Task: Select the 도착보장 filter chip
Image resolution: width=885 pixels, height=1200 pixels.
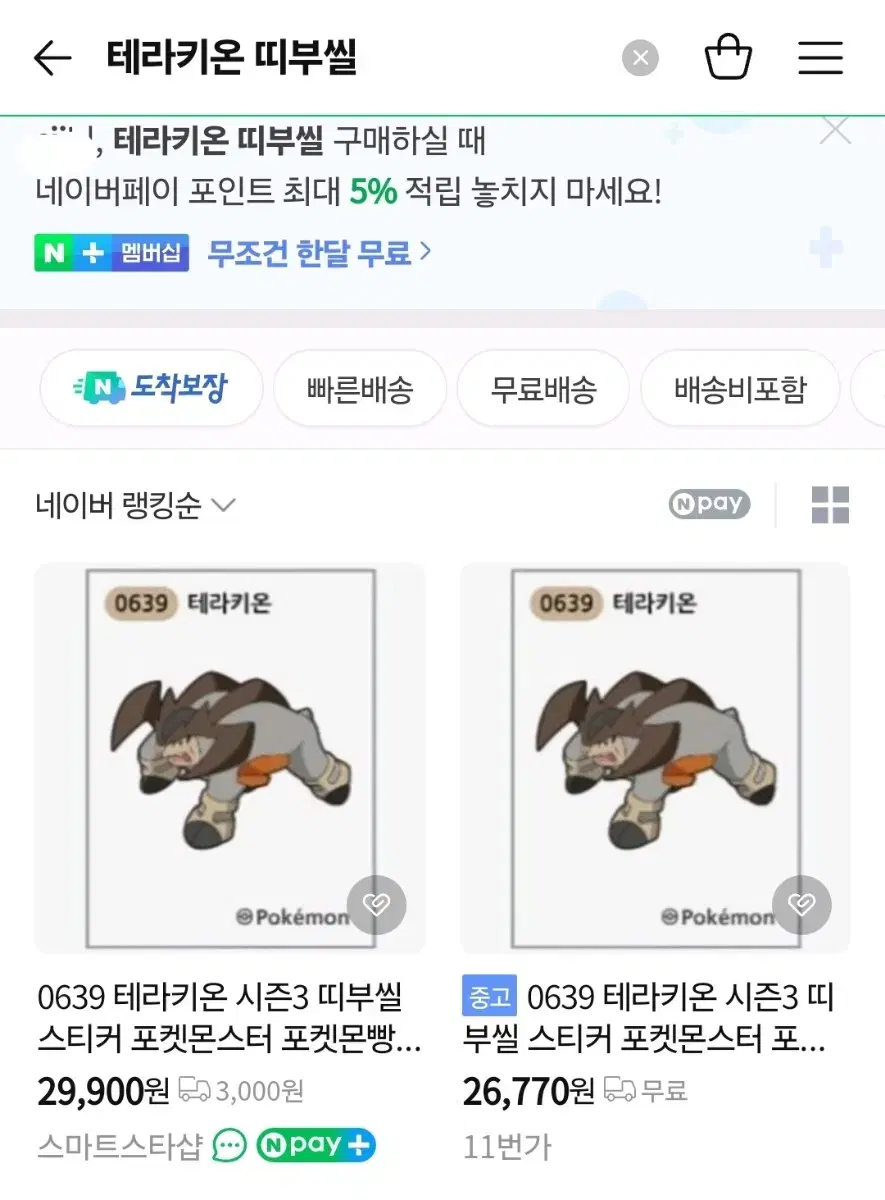Action: click(x=151, y=388)
